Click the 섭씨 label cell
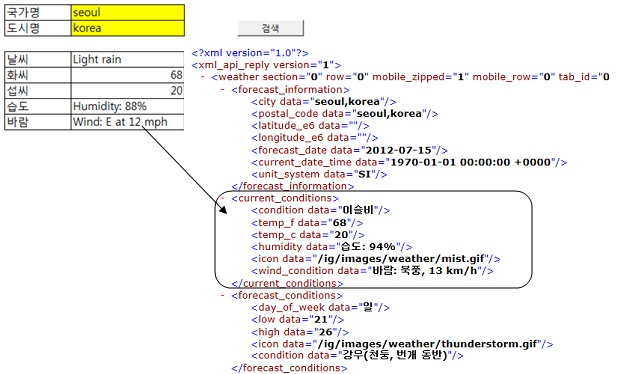Viewport: 618px width, 374px height. coord(38,91)
